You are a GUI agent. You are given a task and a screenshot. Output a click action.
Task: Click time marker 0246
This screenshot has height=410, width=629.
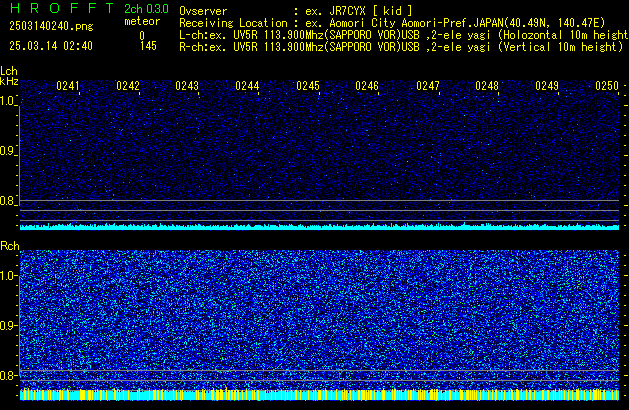(x=367, y=86)
